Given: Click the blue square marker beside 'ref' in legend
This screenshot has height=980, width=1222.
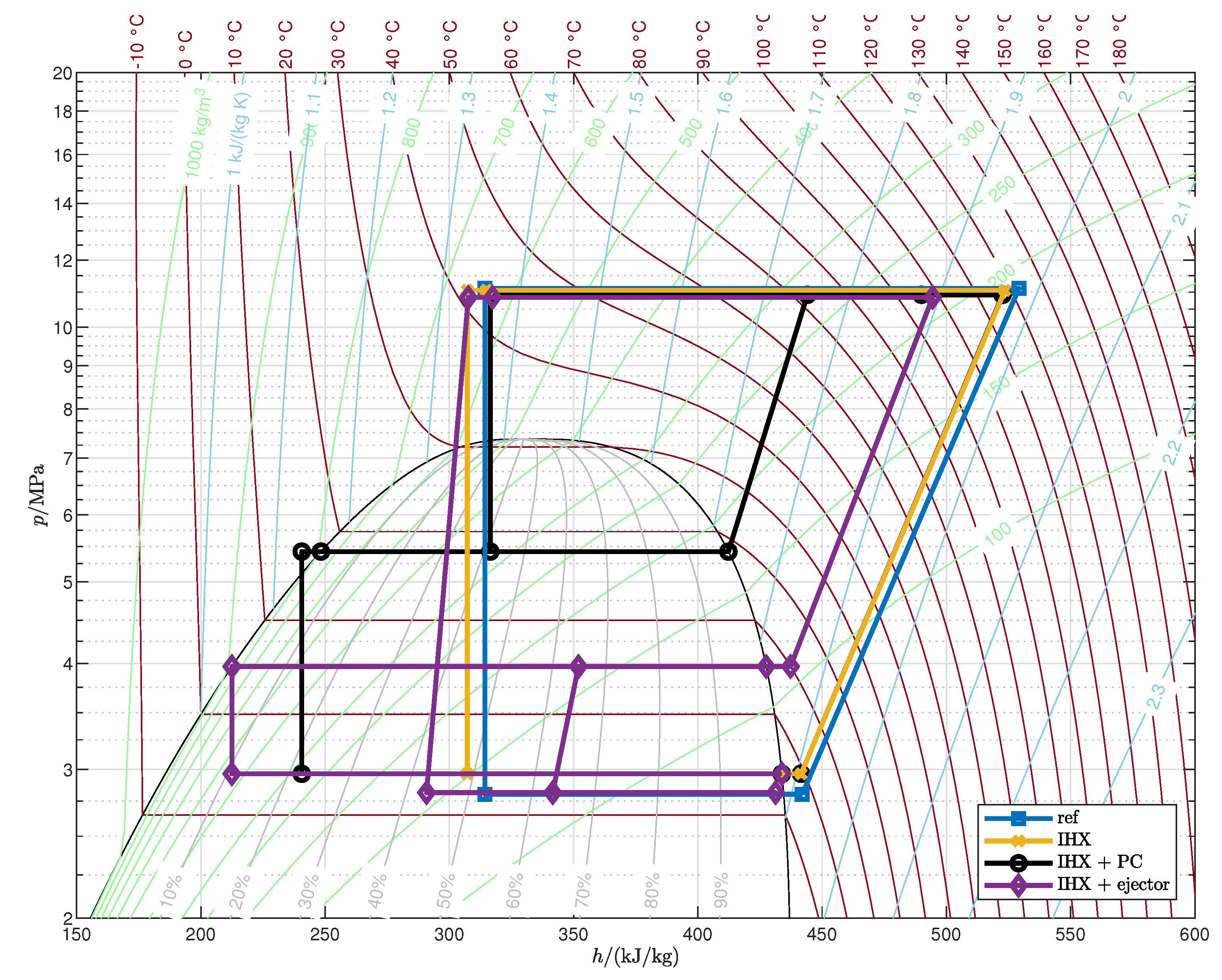Looking at the screenshot, I should [1019, 819].
